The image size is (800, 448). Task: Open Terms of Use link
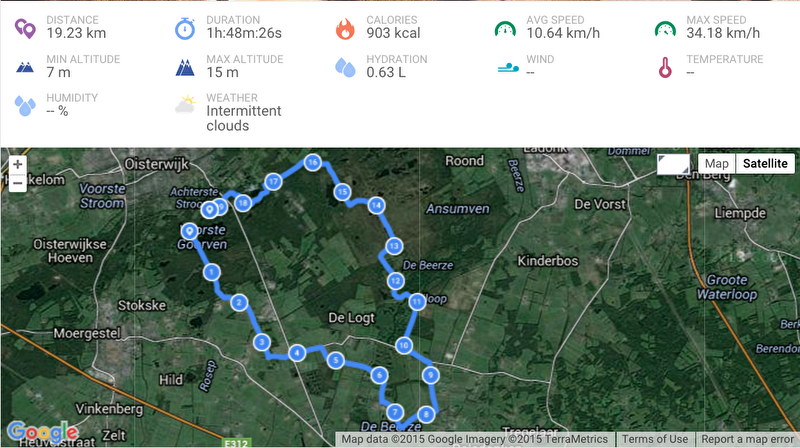(655, 439)
